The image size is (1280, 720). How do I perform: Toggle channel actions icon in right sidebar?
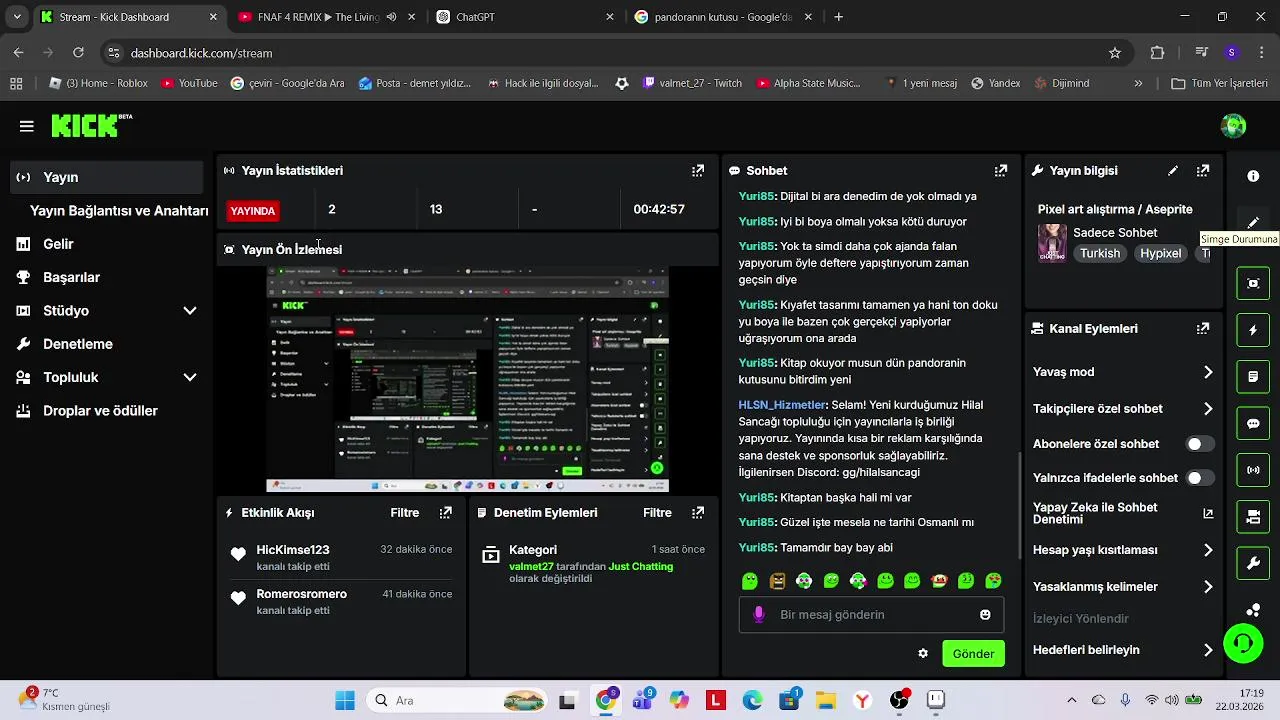1253,517
